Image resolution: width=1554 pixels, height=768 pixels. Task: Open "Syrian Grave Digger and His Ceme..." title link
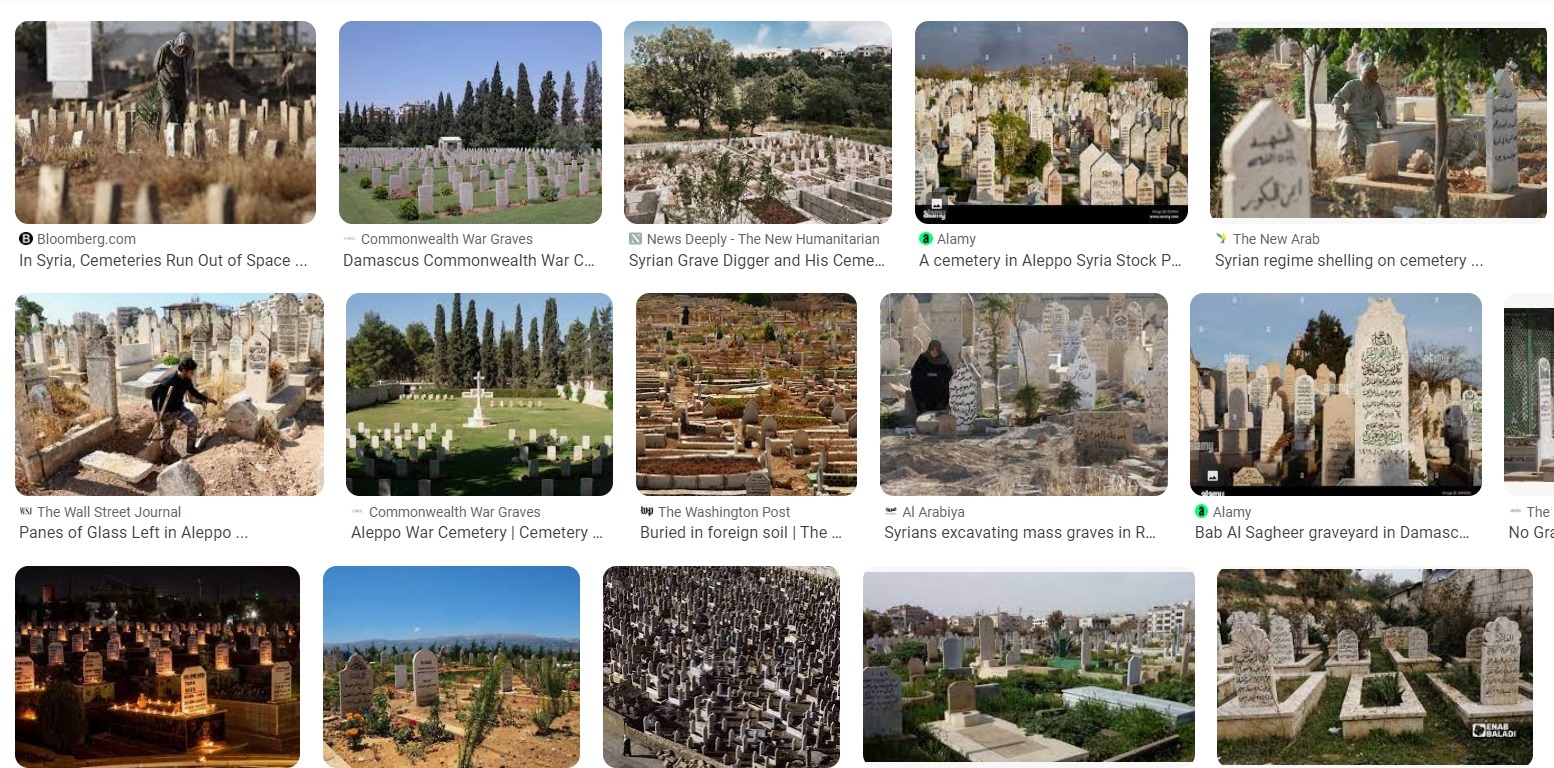click(x=757, y=261)
